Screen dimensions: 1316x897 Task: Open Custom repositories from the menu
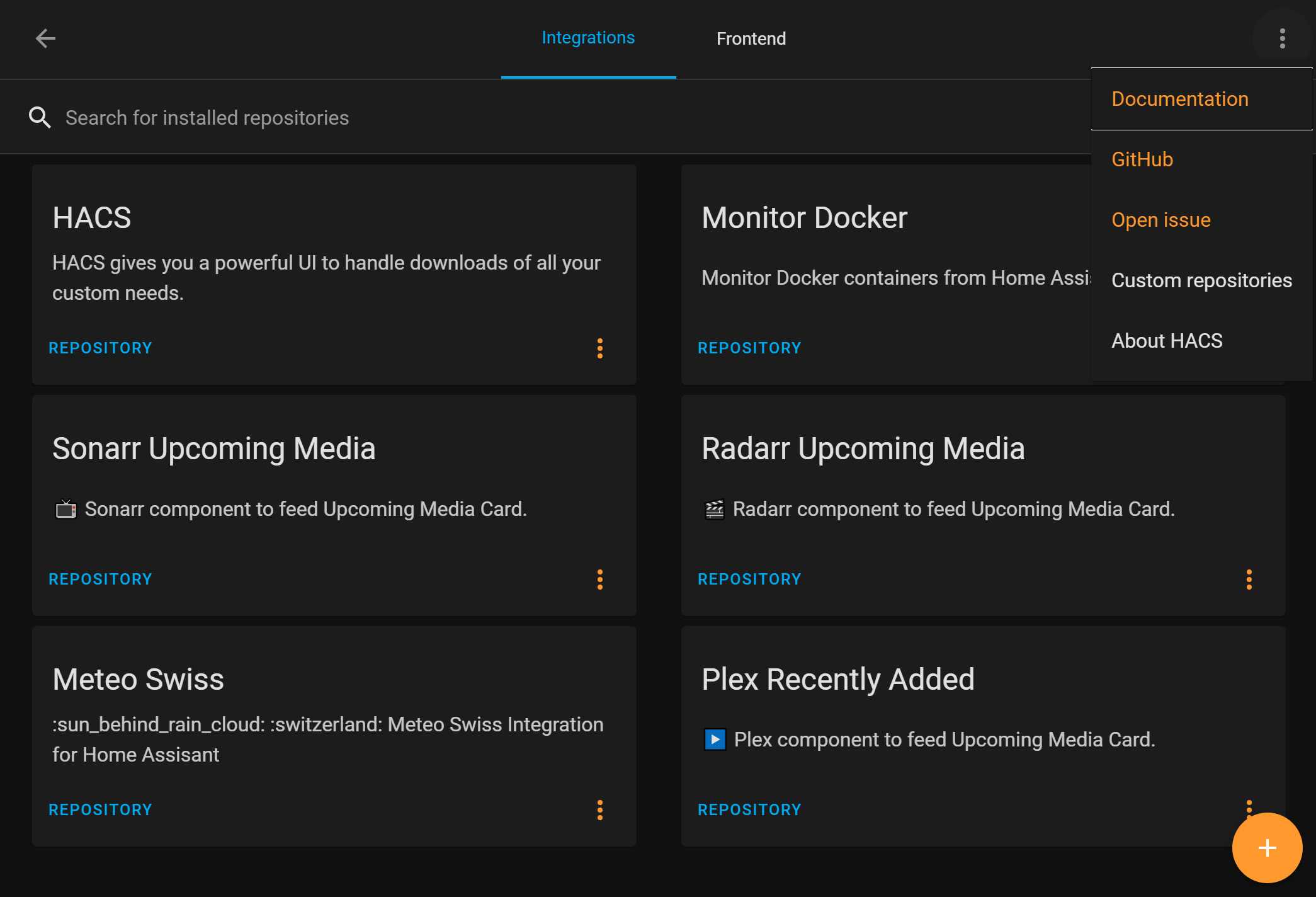click(1201, 280)
